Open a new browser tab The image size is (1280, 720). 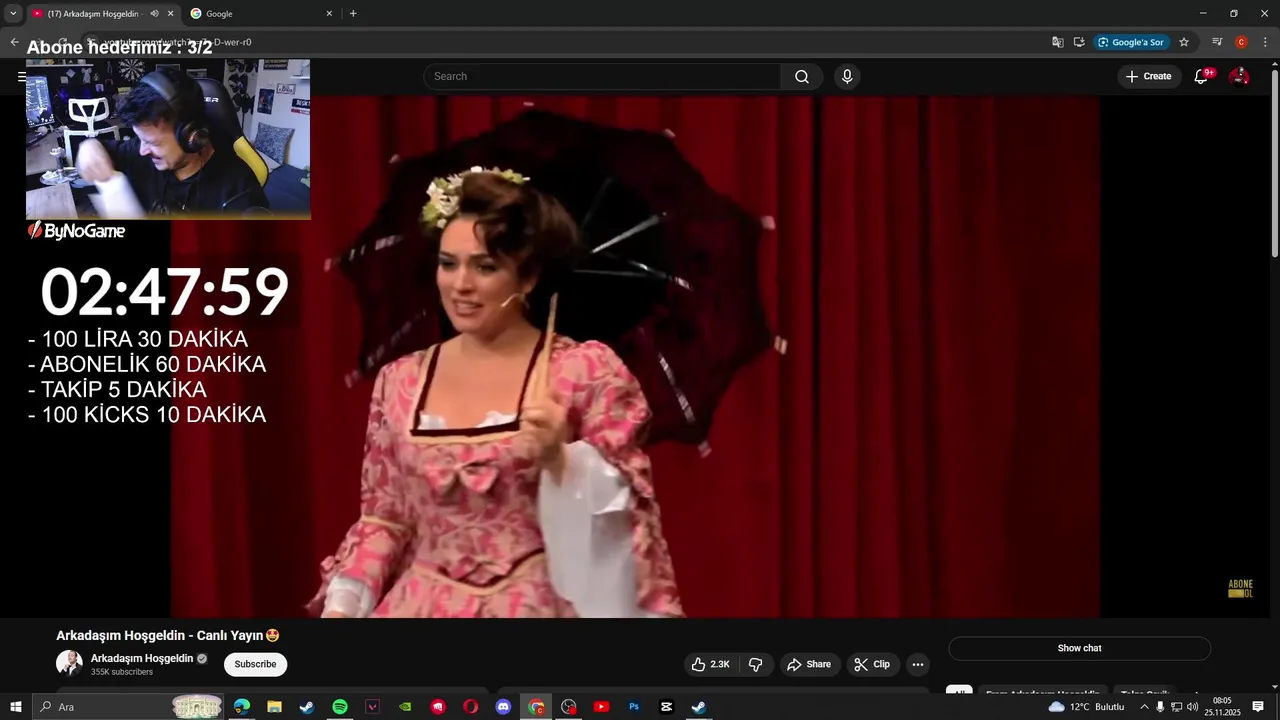point(353,14)
